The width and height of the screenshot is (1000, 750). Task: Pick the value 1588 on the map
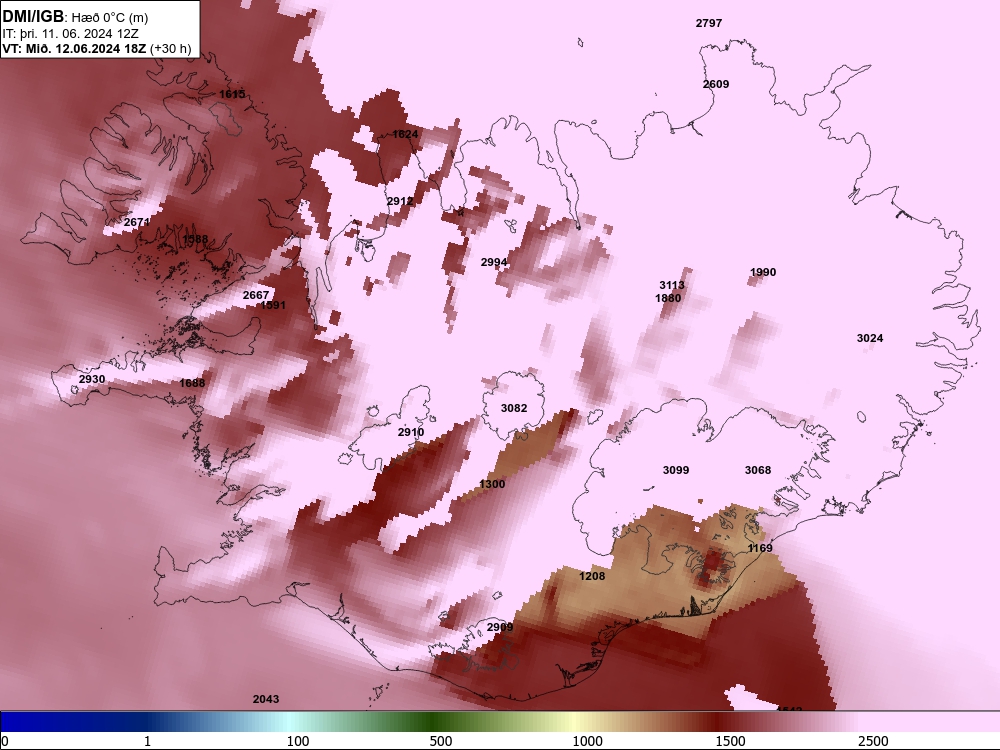[195, 239]
